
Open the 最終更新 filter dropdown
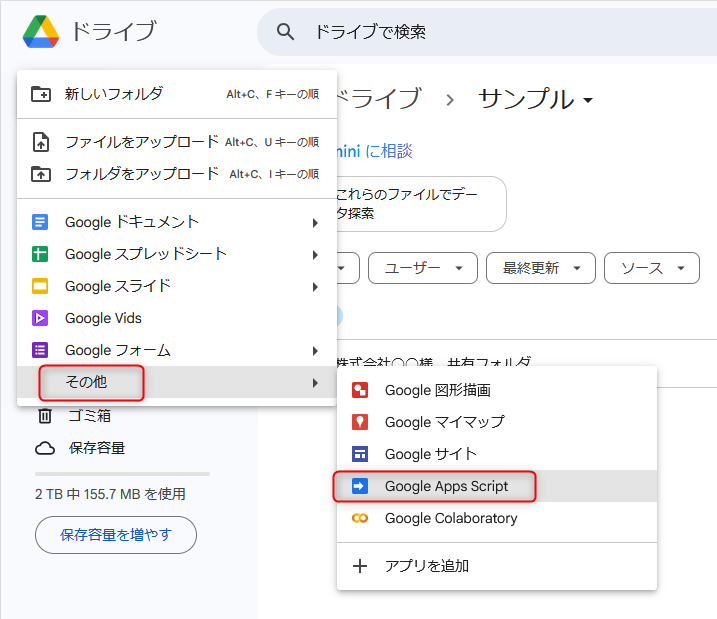(540, 268)
